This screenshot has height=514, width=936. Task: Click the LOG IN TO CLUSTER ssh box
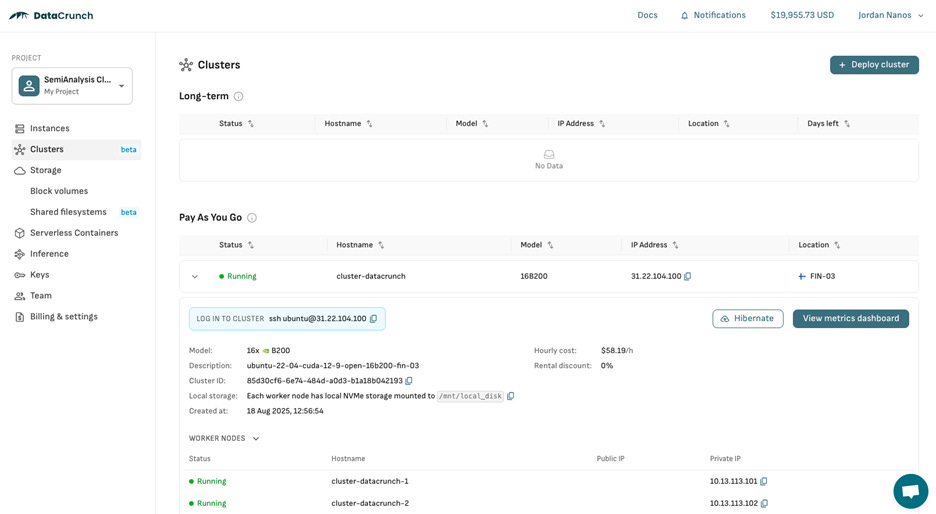coord(287,319)
